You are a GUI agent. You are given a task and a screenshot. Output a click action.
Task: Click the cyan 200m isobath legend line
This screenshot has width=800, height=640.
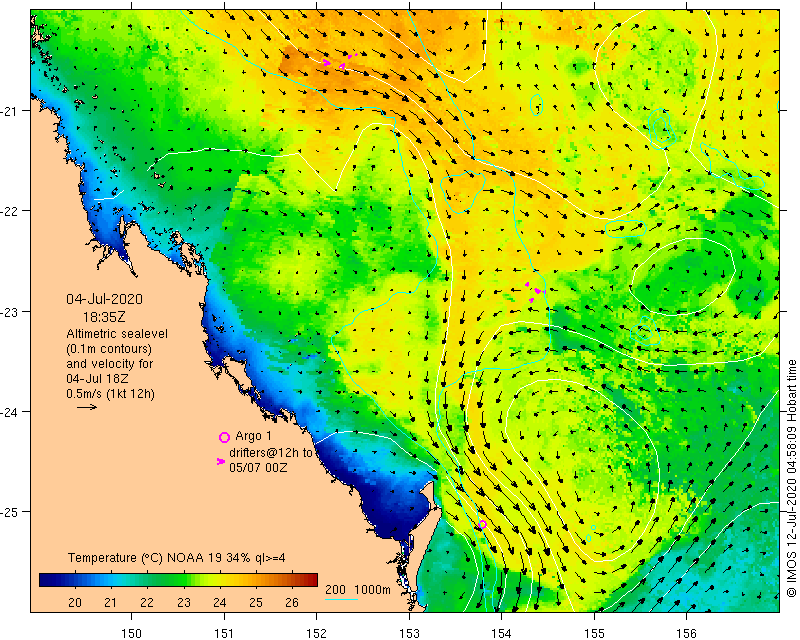(341, 599)
